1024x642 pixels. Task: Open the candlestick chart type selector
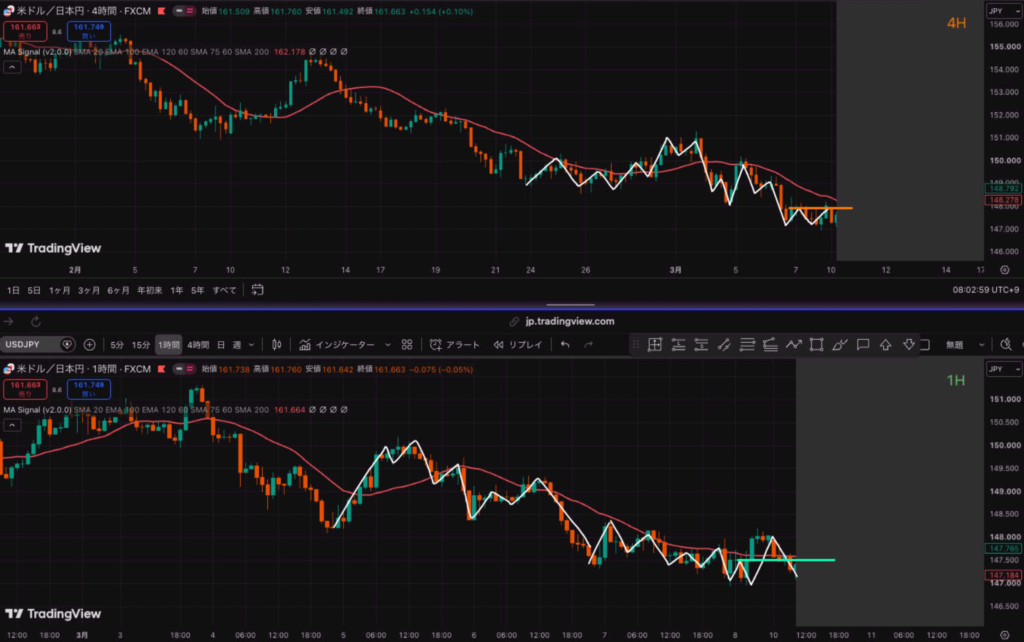pos(277,344)
